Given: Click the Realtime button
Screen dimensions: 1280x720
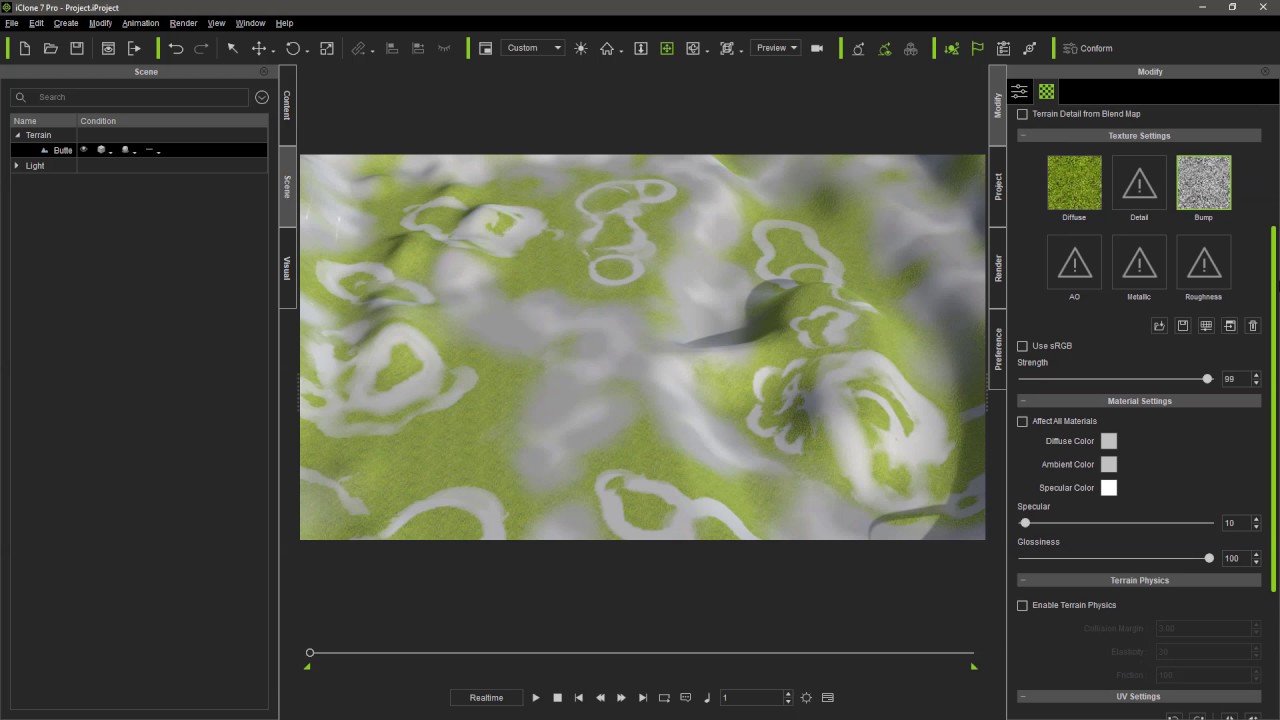Looking at the screenshot, I should pos(486,698).
